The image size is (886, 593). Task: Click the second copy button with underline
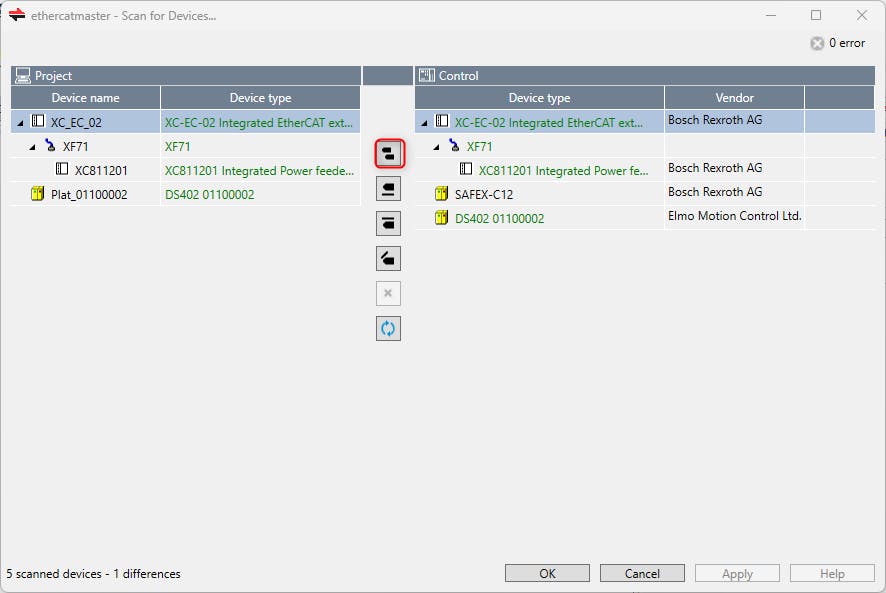point(388,188)
